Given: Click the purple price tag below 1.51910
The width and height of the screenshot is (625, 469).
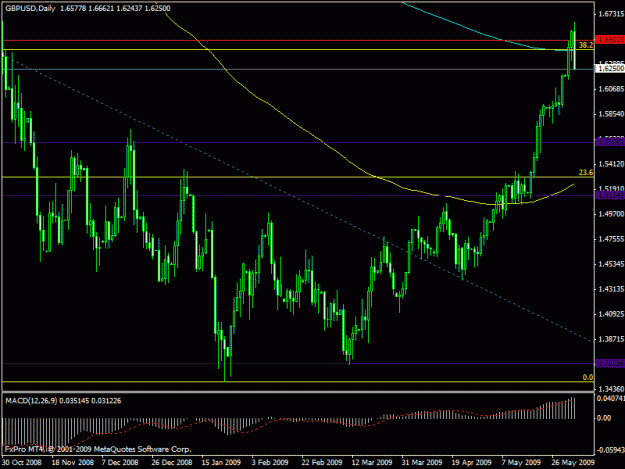Looking at the screenshot, I should (x=610, y=195).
